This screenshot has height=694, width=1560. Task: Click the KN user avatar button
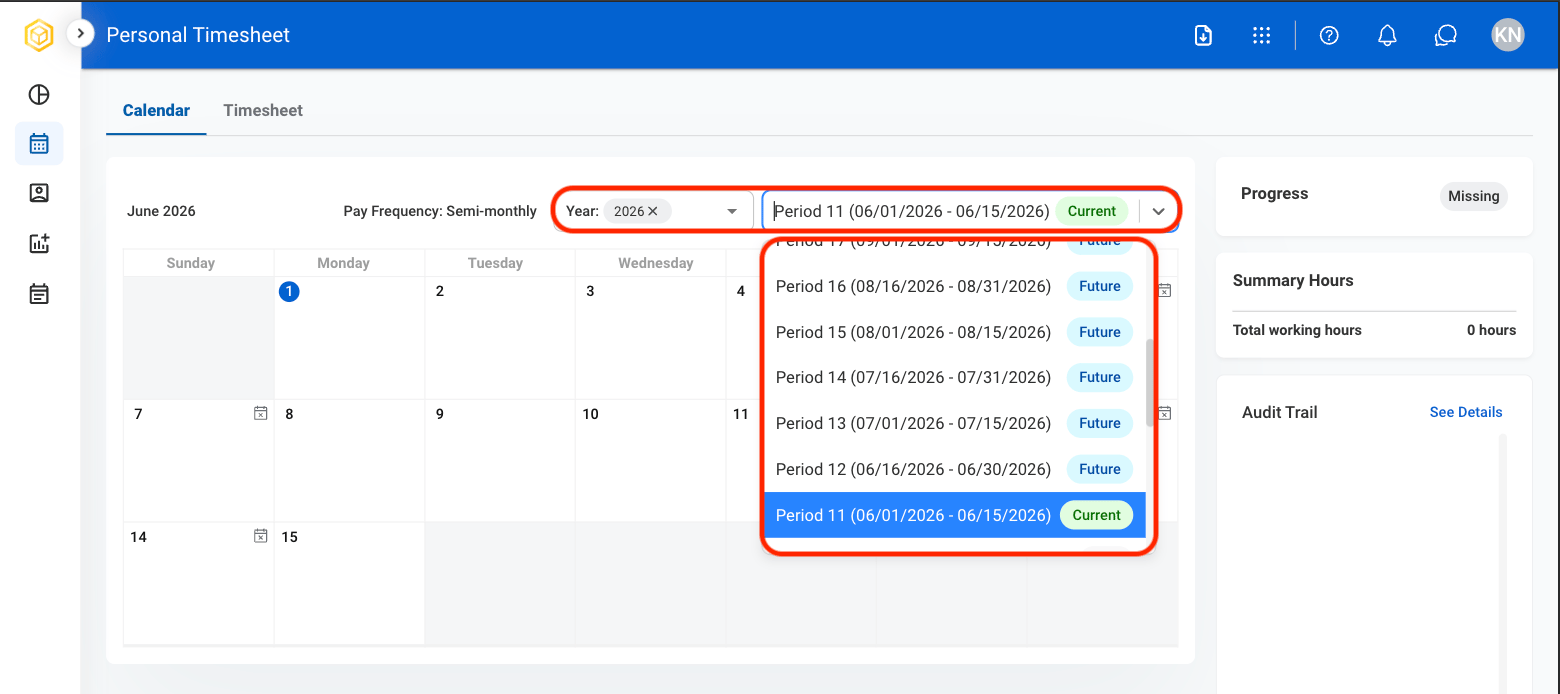coord(1507,35)
